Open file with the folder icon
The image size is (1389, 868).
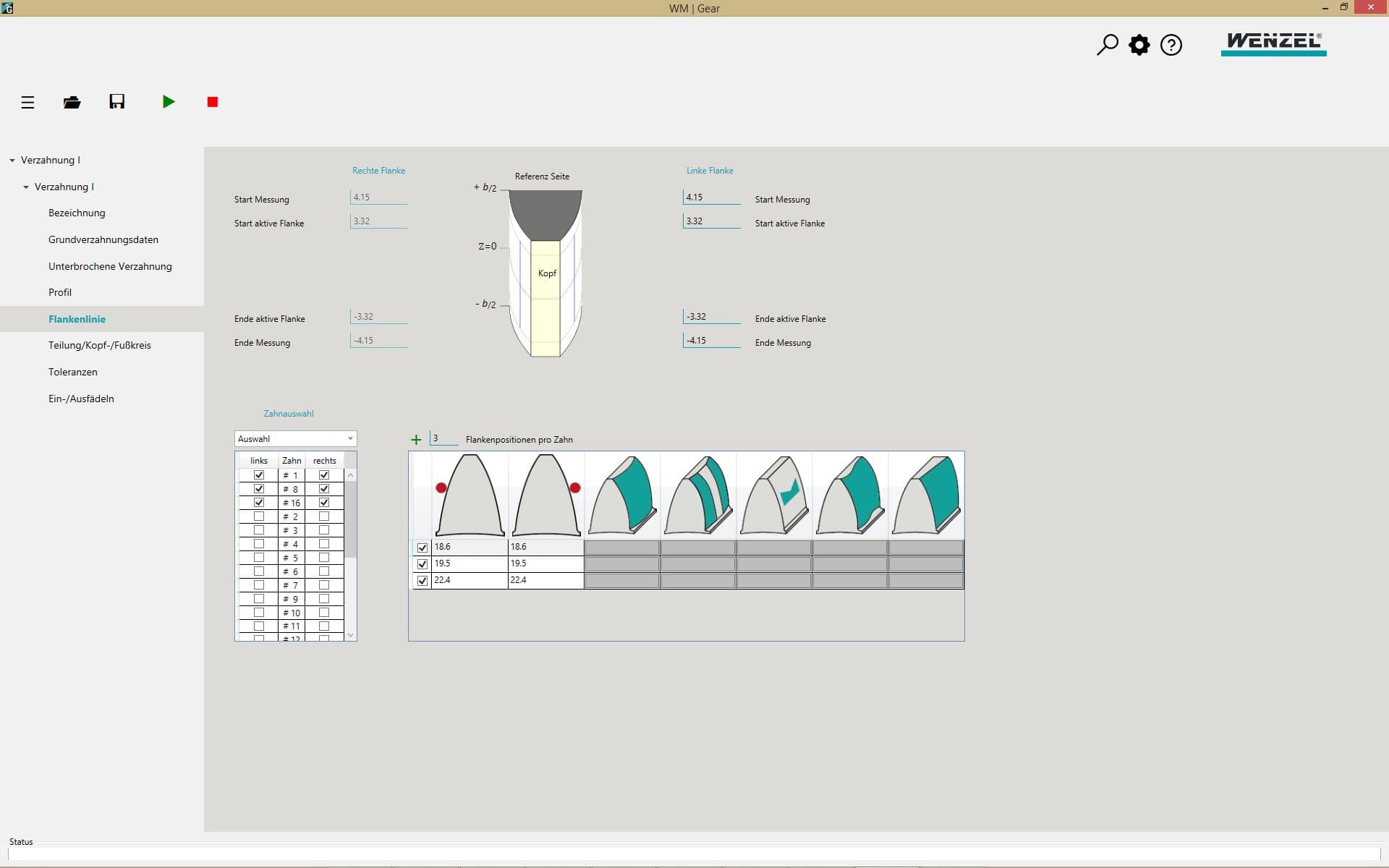coord(72,102)
